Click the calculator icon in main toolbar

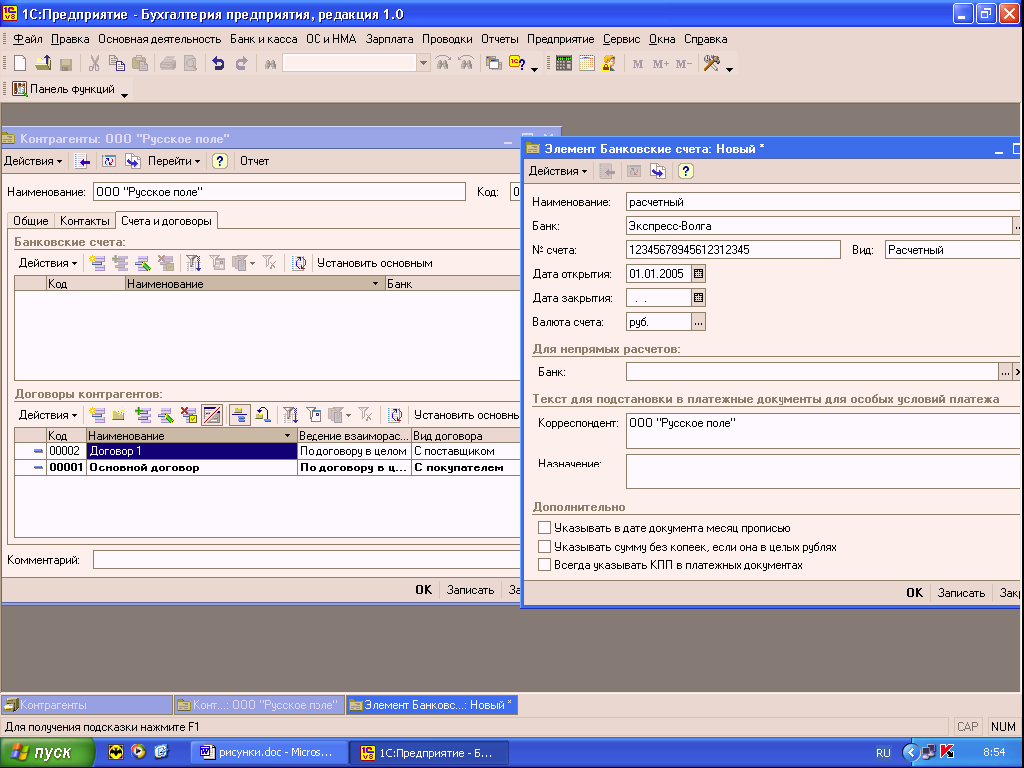click(x=564, y=63)
